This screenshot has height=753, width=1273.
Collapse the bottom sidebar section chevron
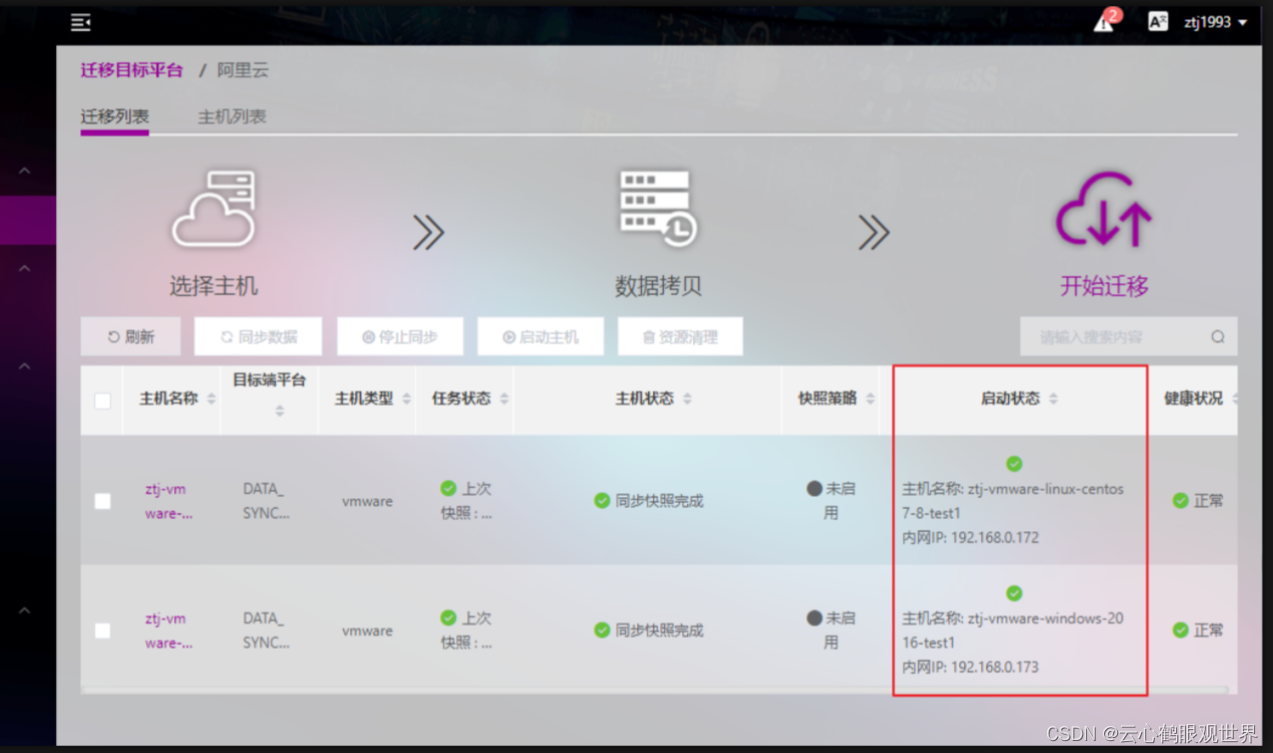[x=25, y=611]
